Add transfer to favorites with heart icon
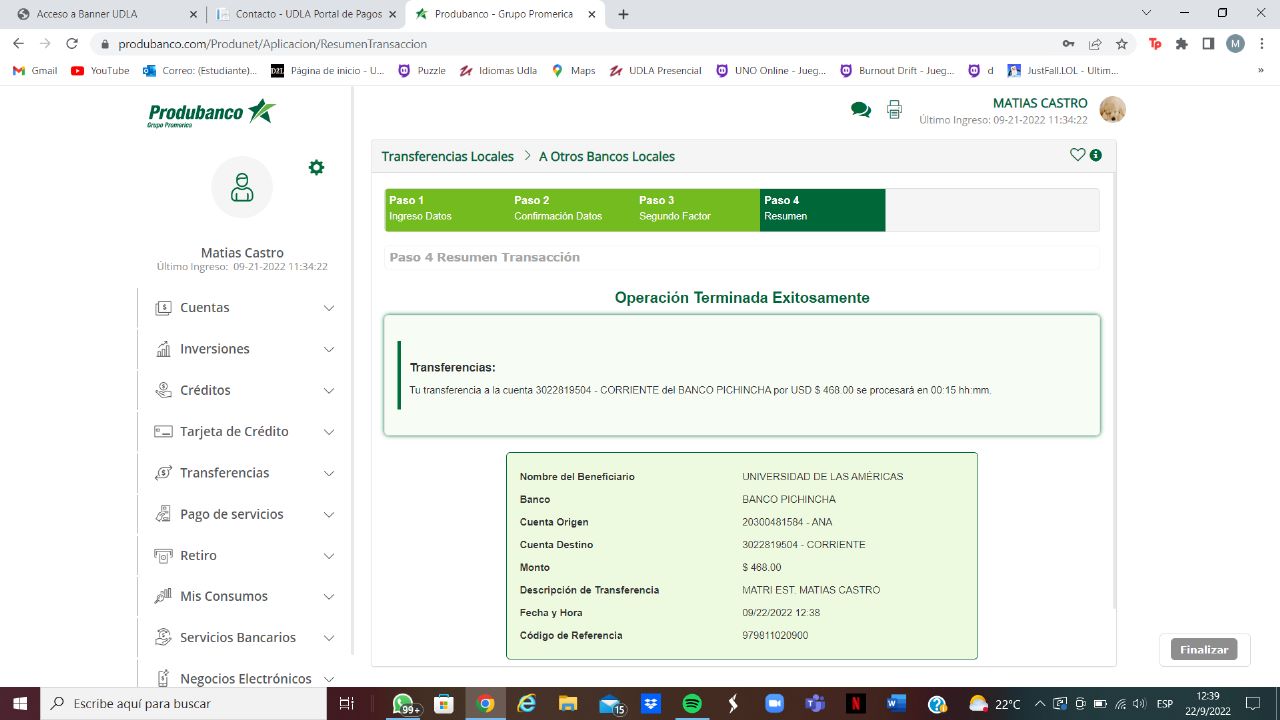This screenshot has height=720, width=1280. [1077, 155]
